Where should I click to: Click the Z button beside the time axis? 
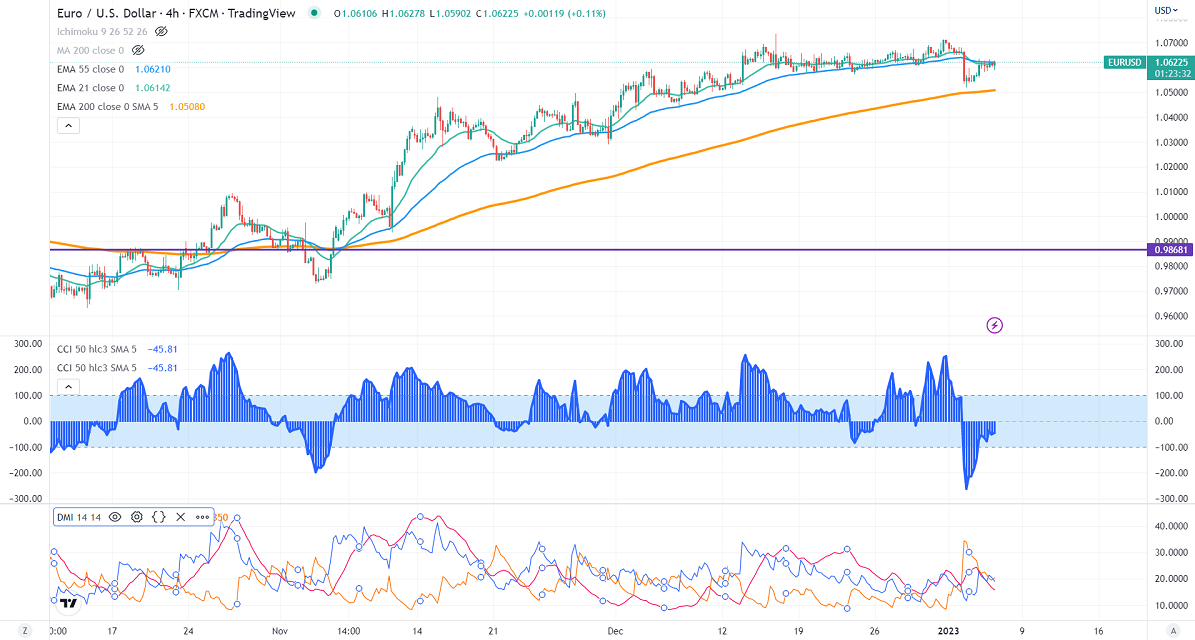pos(25,631)
